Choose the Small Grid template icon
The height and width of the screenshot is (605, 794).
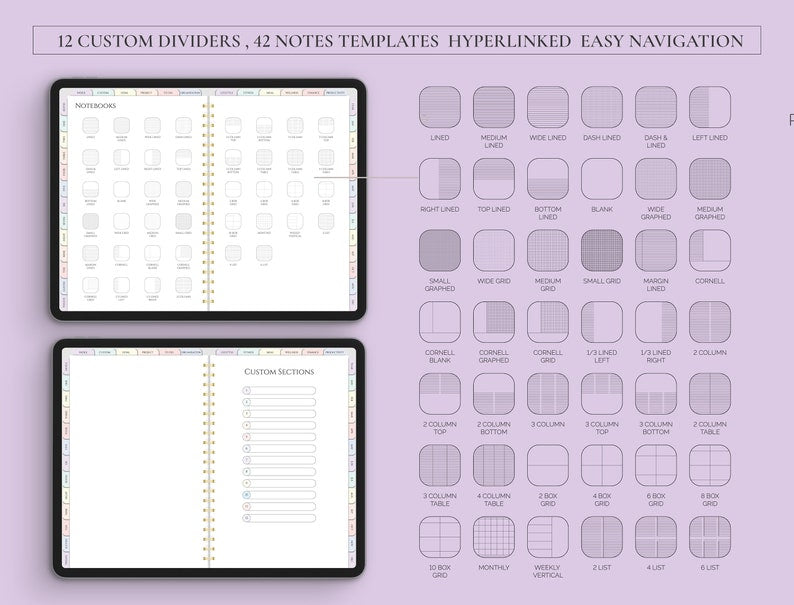click(602, 251)
